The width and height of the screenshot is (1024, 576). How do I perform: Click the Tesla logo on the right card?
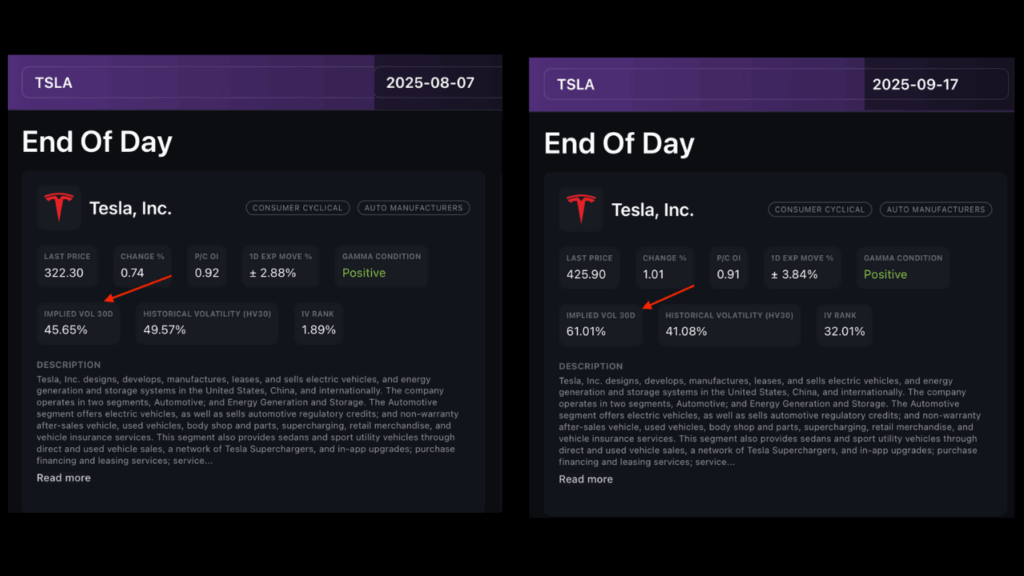tap(580, 209)
